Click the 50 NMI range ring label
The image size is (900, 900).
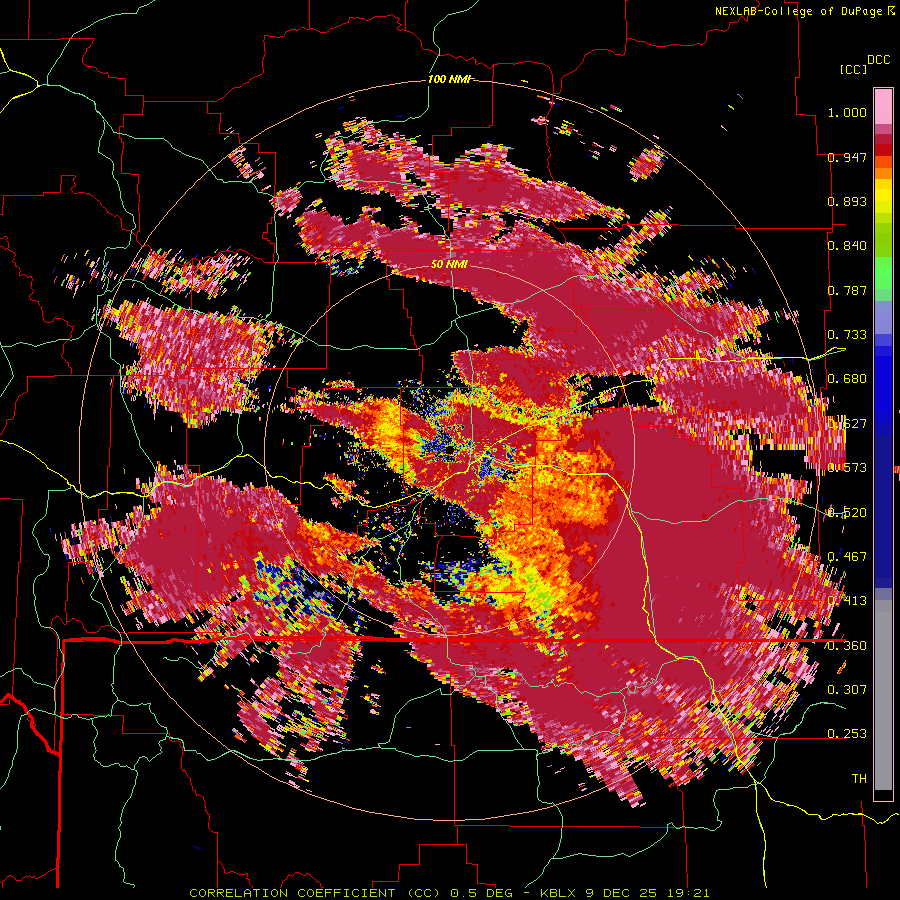[x=449, y=264]
